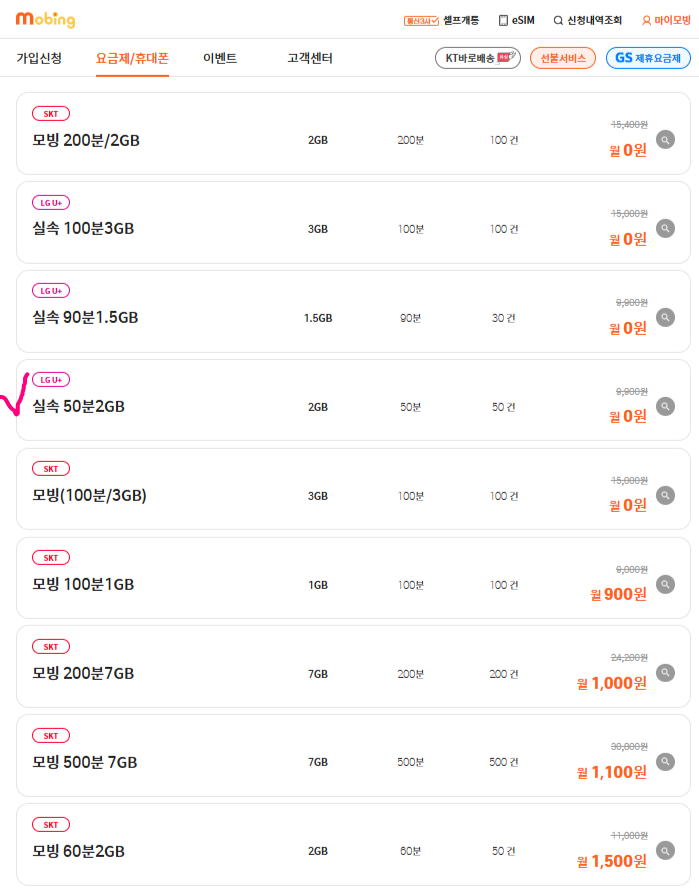Click the Mobing logo
The height and width of the screenshot is (889, 699).
[x=45, y=19]
